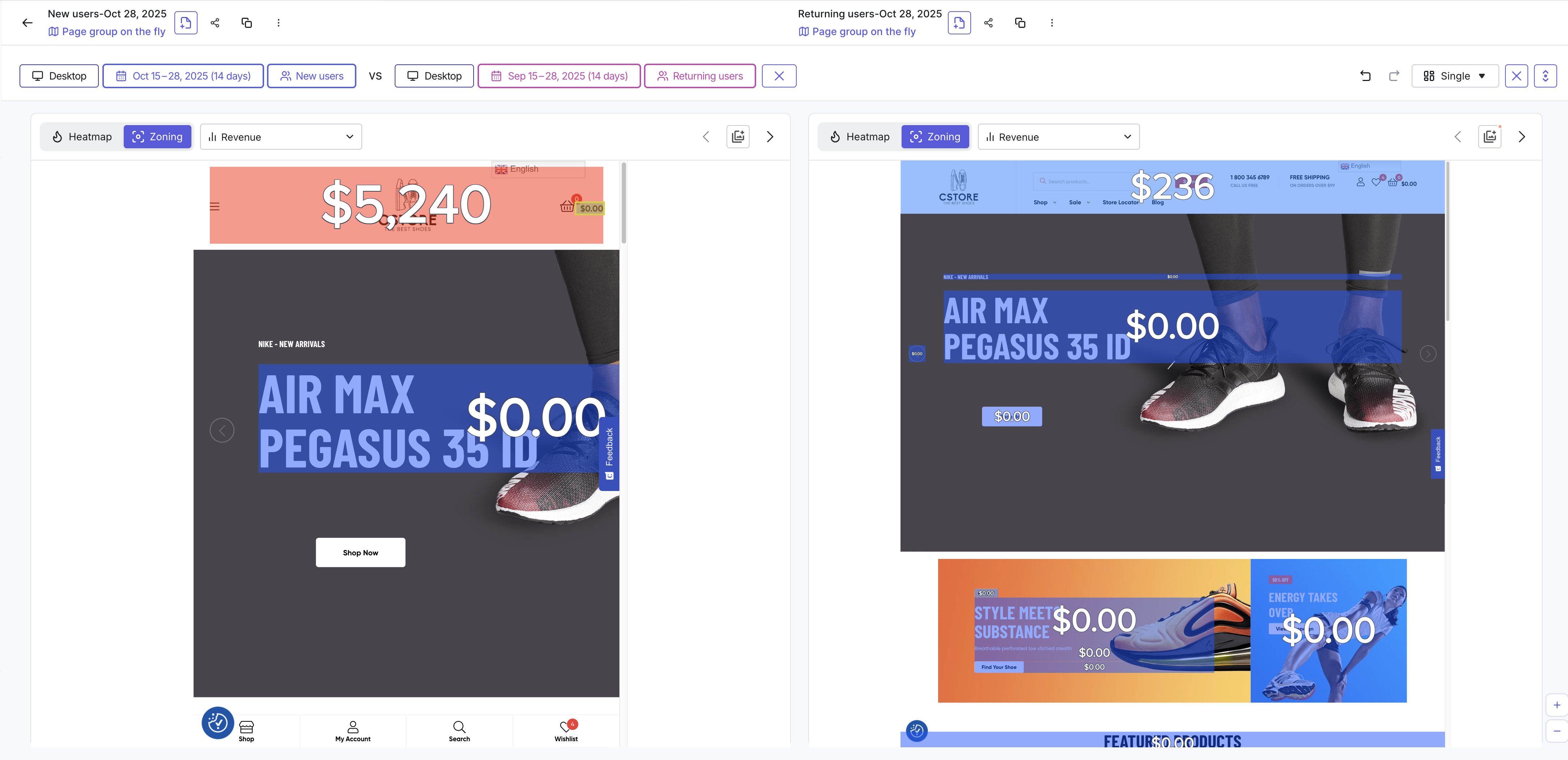Go back using the left arrow icon
This screenshot has height=760, width=1568.
(x=27, y=23)
